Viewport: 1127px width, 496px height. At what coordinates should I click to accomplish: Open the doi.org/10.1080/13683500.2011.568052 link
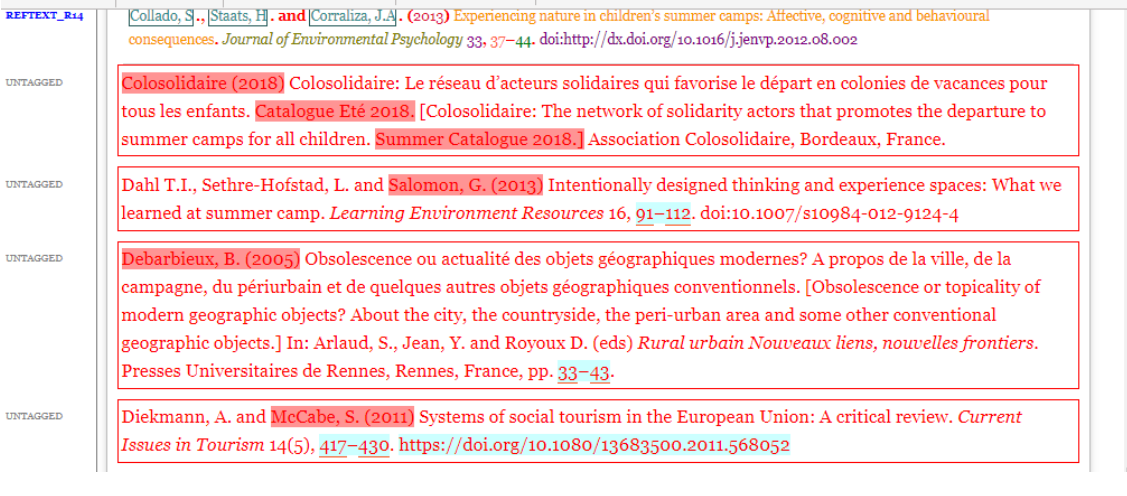[x=594, y=446]
